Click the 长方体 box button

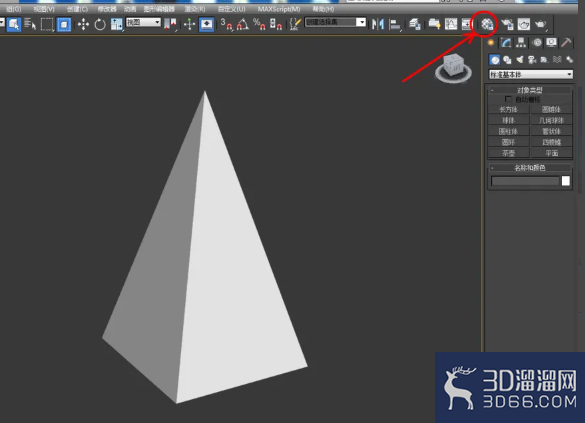[509, 109]
